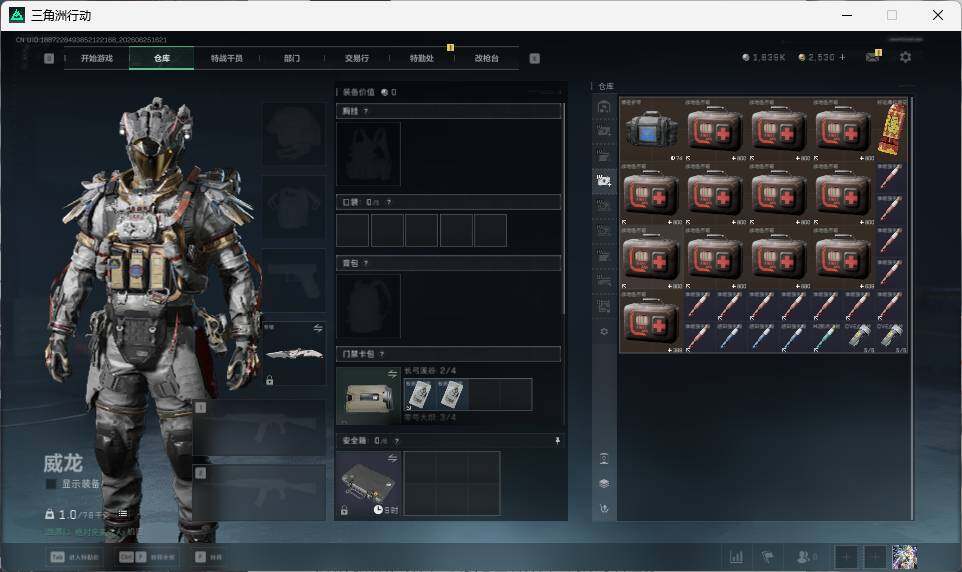This screenshot has width=962, height=572.
Task: Click the plus next to 2,530 currency
Action: pos(842,57)
